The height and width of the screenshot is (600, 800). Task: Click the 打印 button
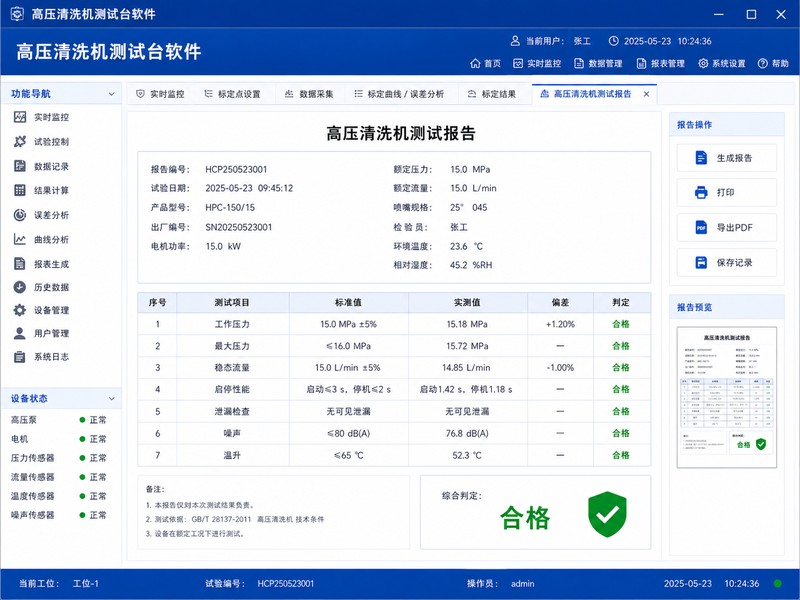[x=727, y=192]
